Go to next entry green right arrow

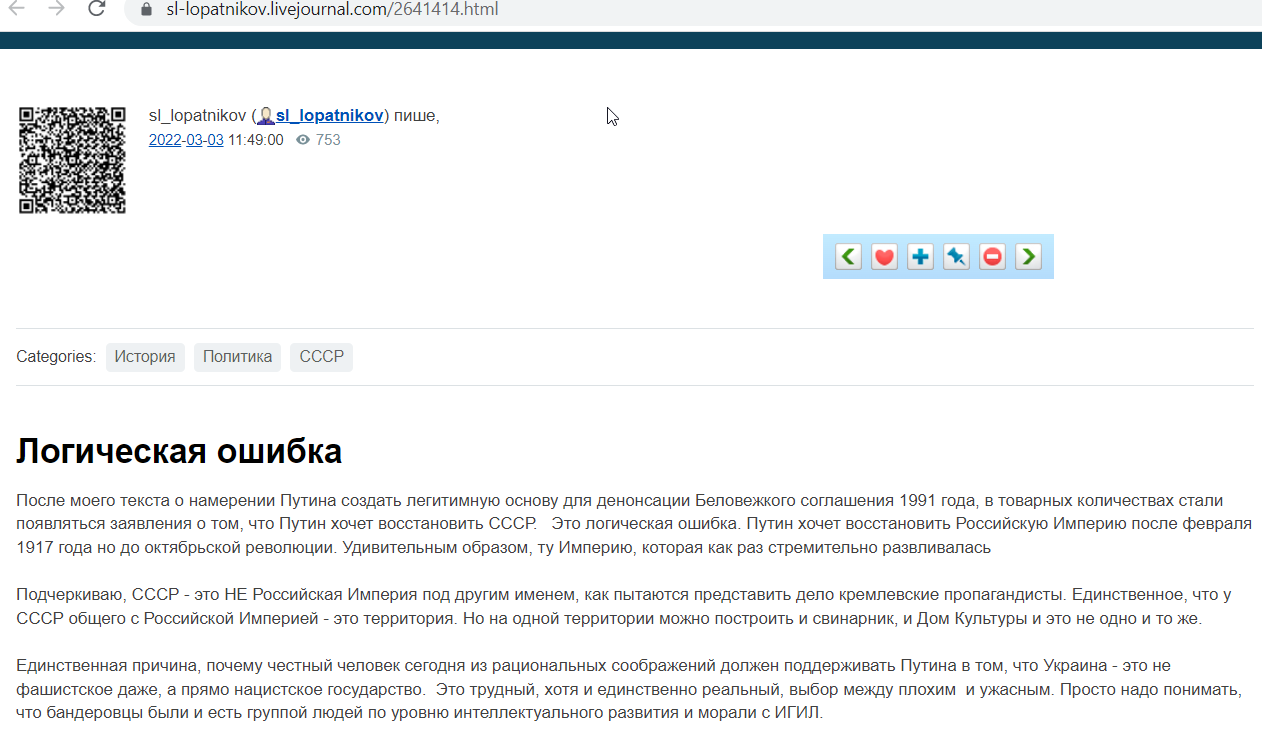coord(1028,257)
